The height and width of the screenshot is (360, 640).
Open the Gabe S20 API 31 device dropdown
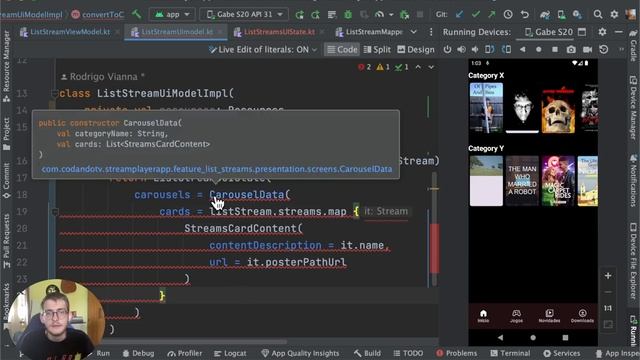pos(244,14)
